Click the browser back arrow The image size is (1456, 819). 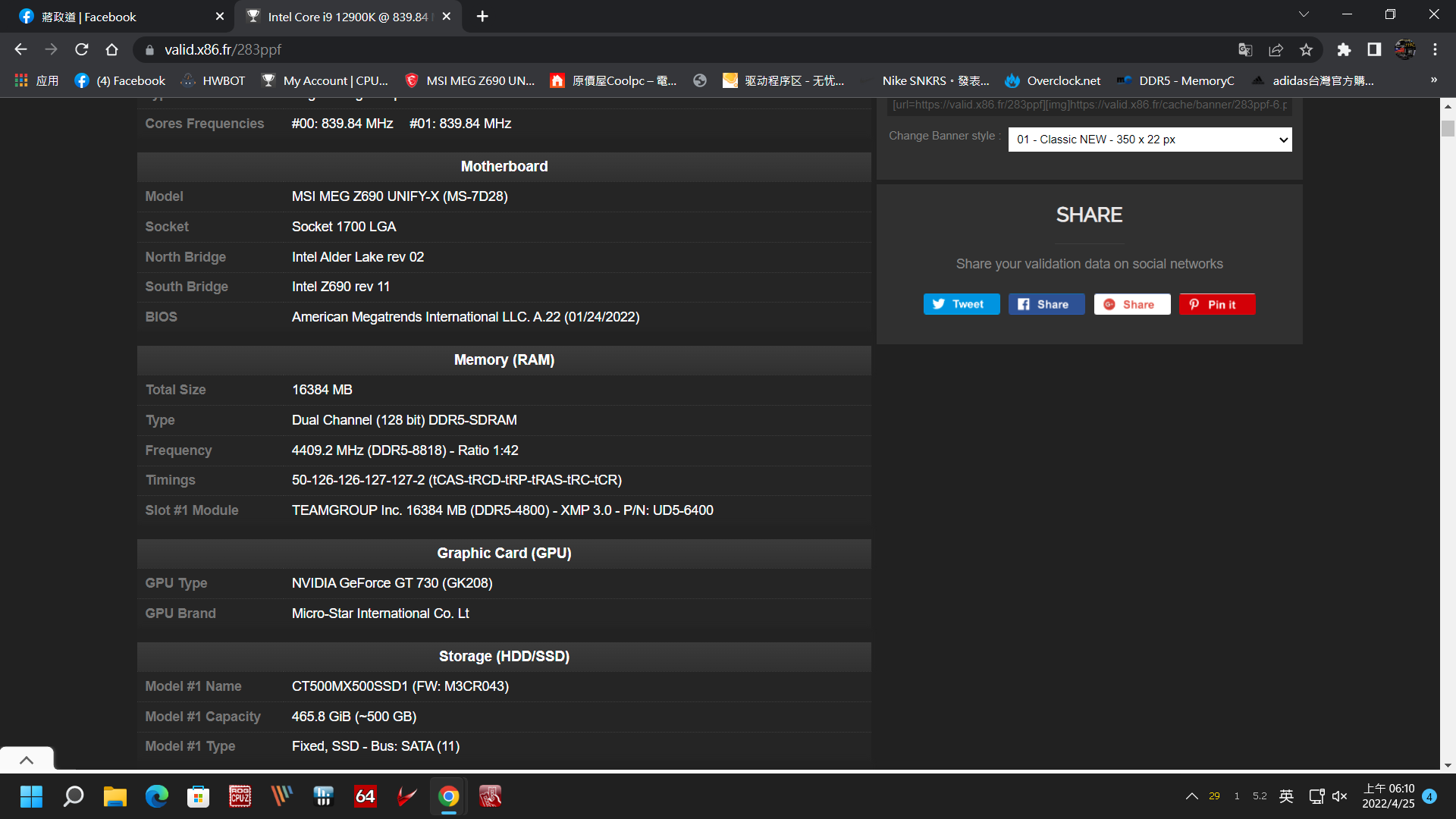tap(20, 49)
